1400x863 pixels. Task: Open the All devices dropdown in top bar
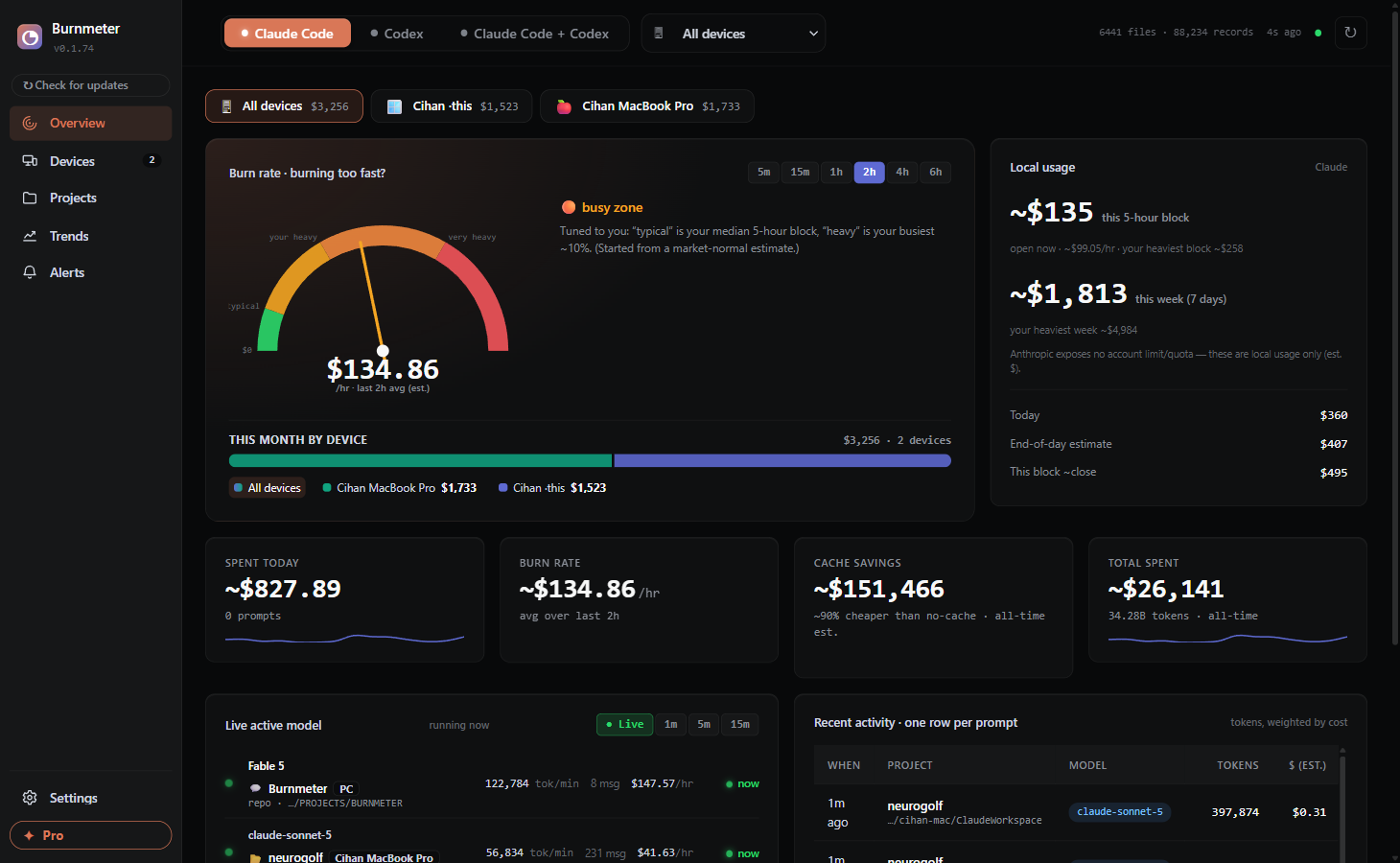point(734,33)
